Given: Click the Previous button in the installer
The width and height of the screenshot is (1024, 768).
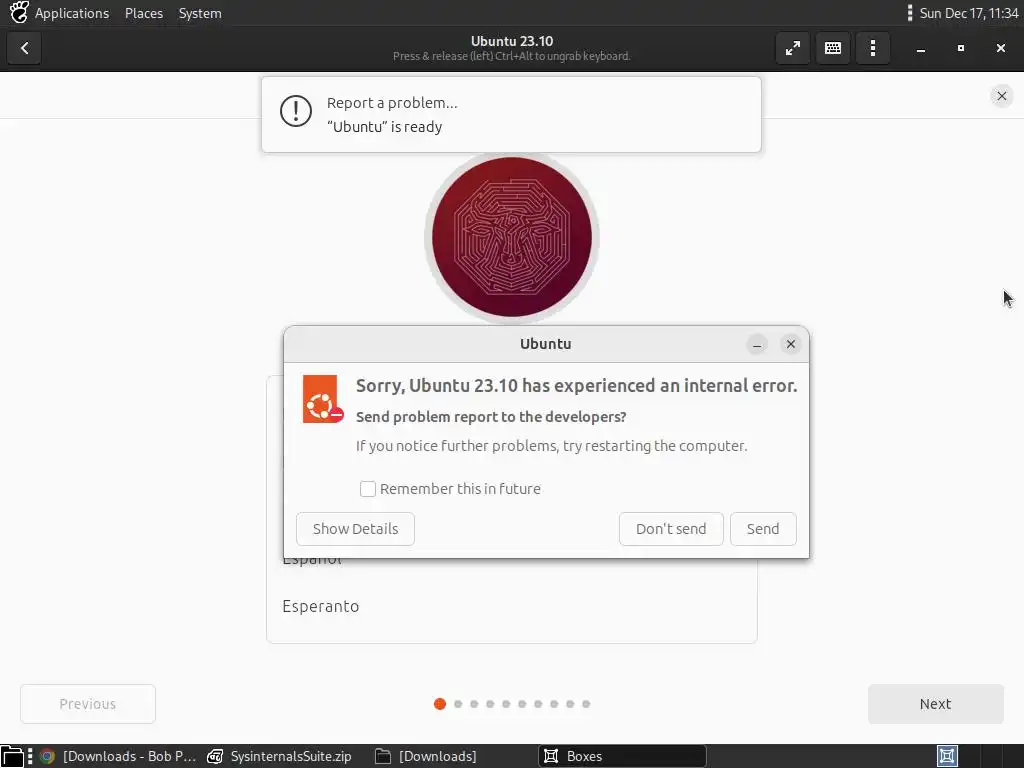Looking at the screenshot, I should click(x=88, y=704).
